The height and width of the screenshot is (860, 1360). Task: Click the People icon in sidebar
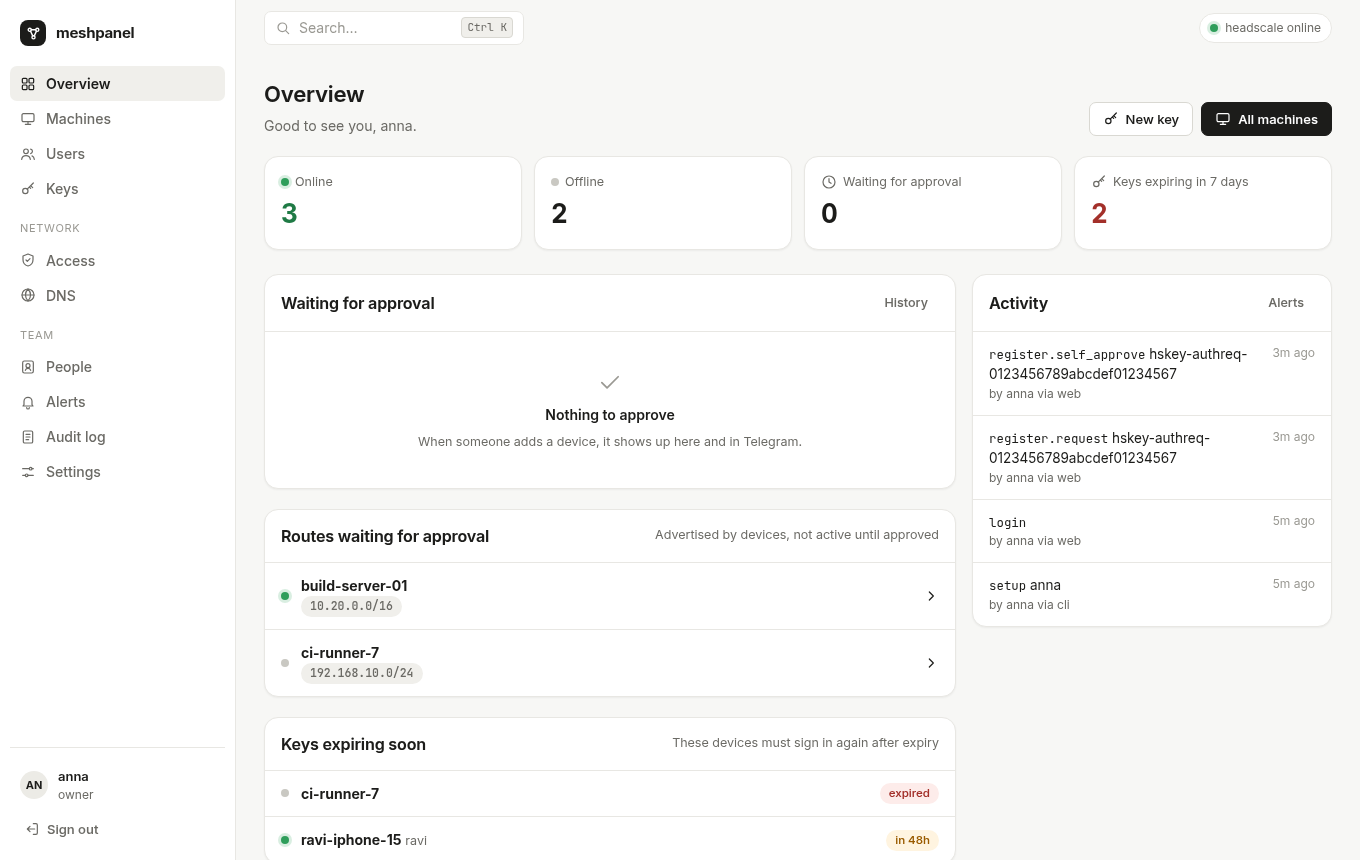(28, 367)
